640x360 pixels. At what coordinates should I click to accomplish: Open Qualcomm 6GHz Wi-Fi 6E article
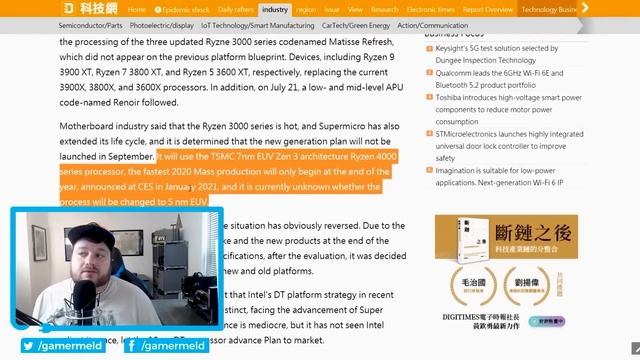[x=499, y=79]
